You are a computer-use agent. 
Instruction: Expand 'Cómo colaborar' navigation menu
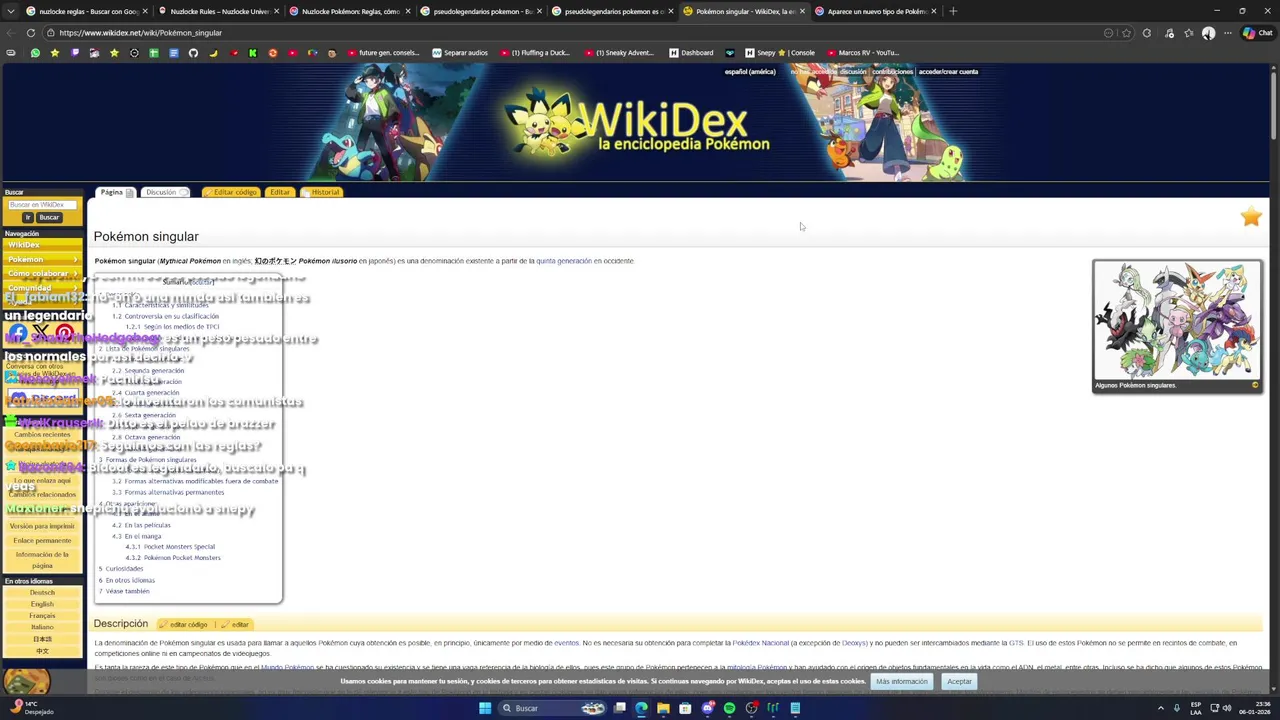point(42,273)
